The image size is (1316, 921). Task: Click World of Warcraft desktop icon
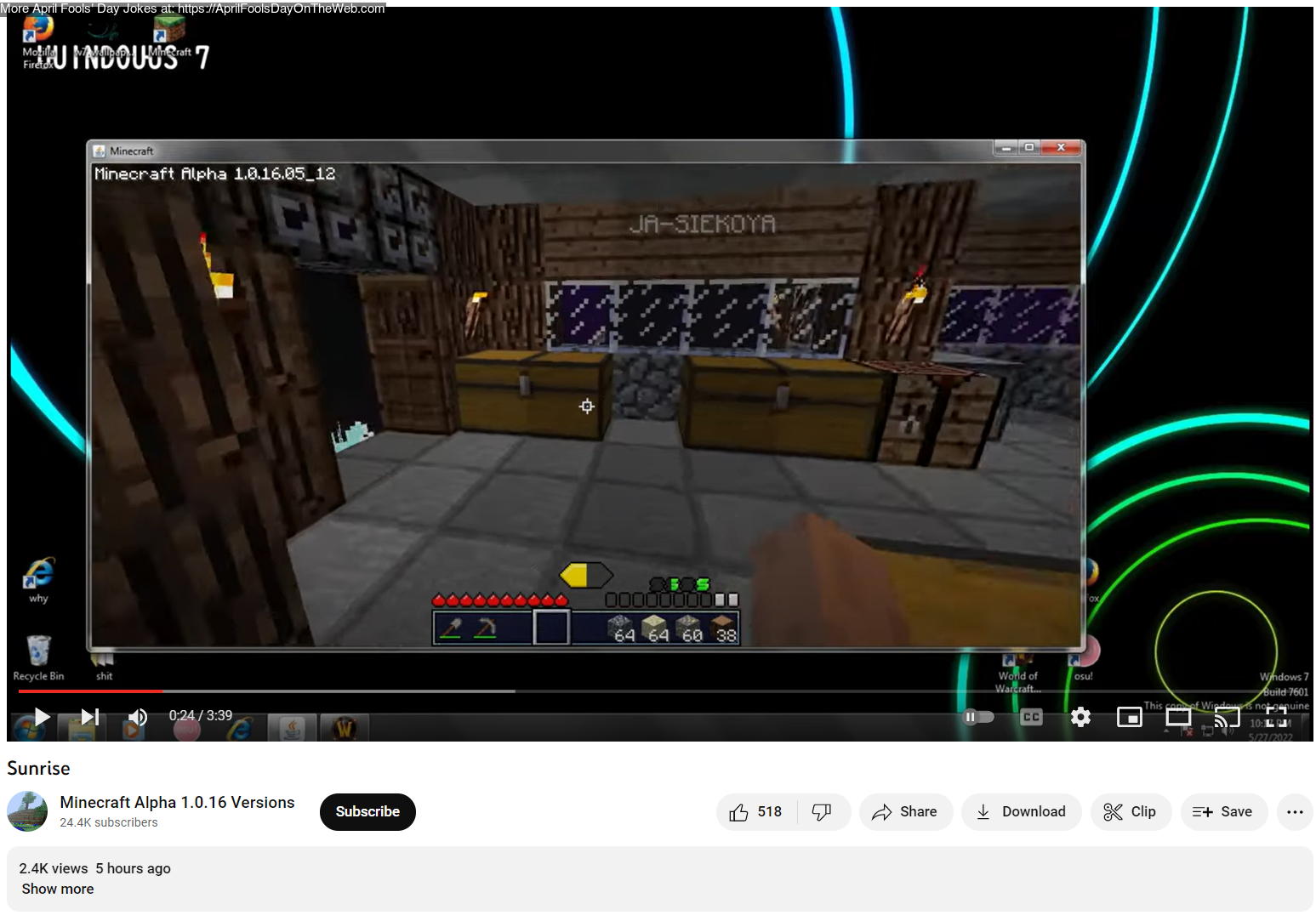pyautogui.click(x=1017, y=674)
